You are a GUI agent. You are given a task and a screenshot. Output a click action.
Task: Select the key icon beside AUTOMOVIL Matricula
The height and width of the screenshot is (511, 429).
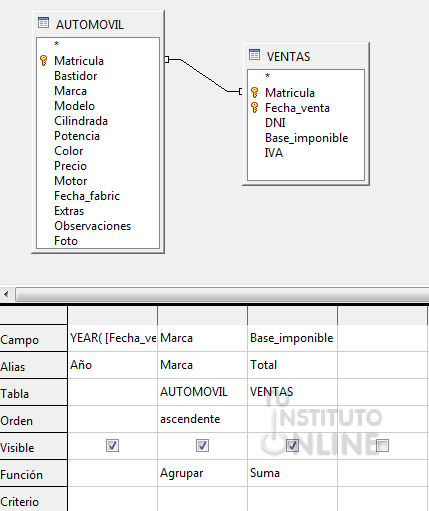(44, 61)
